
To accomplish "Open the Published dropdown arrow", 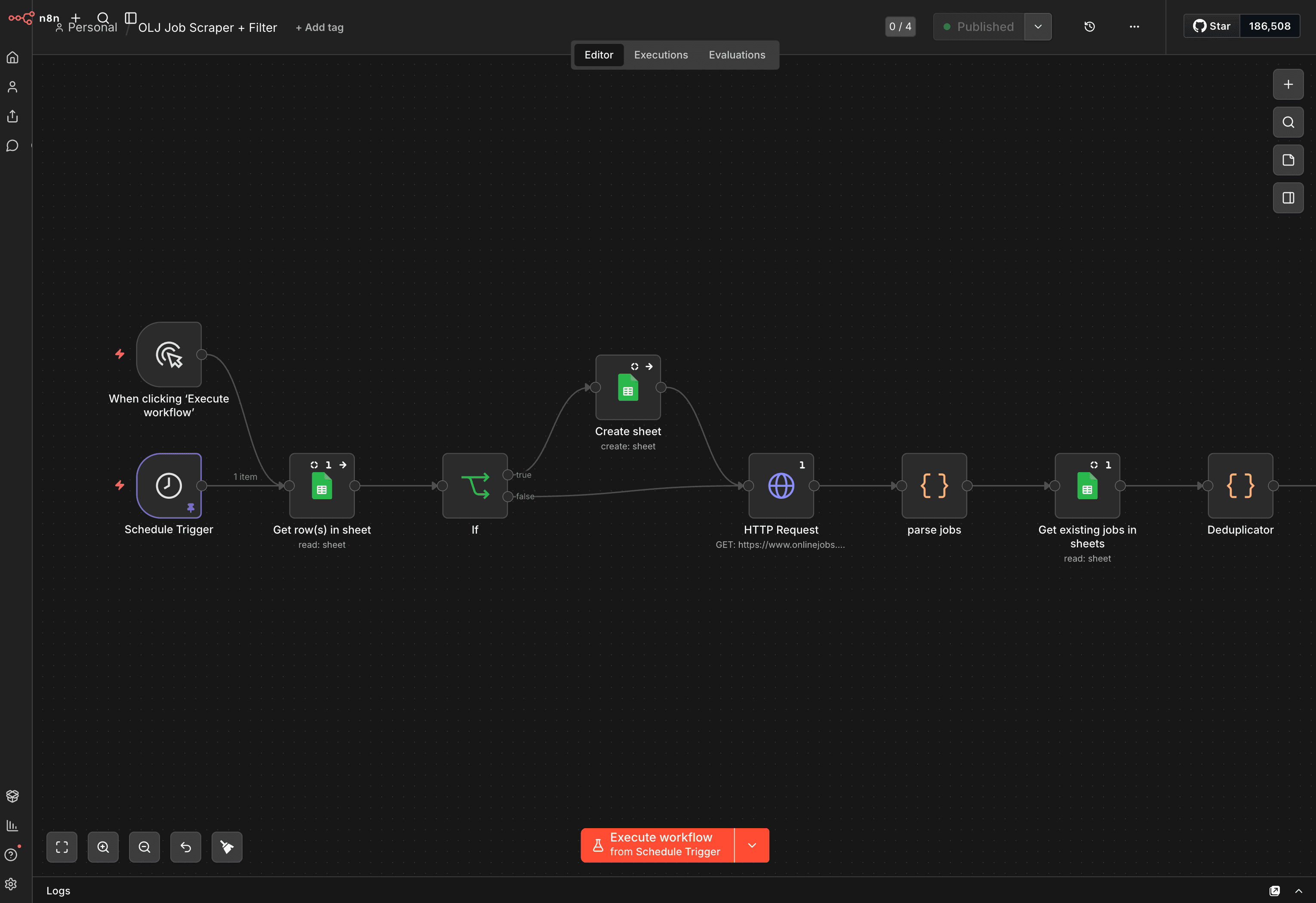I will tap(1038, 27).
